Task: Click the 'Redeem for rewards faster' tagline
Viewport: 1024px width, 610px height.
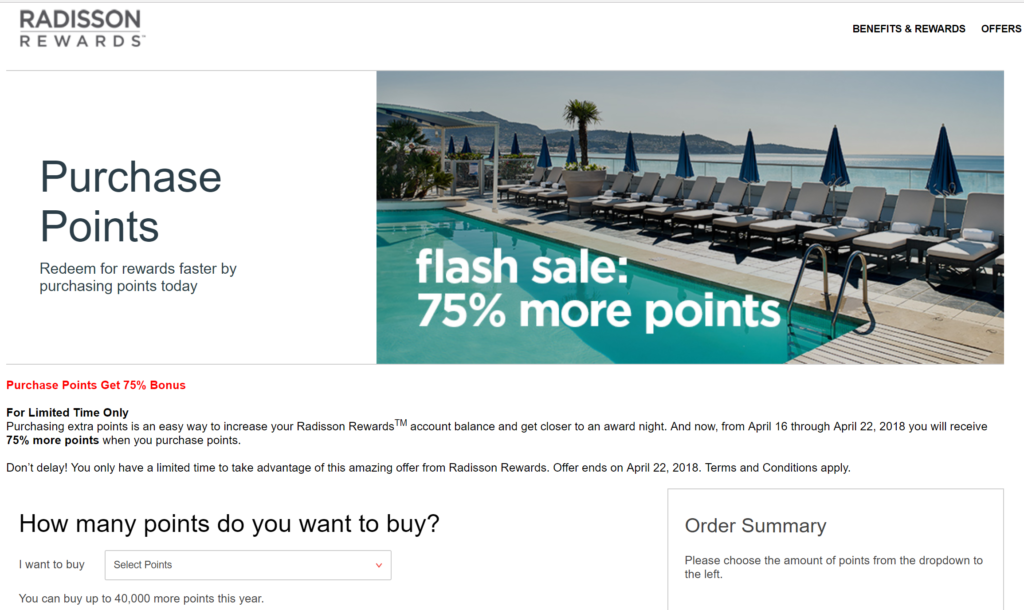Action: (x=139, y=277)
